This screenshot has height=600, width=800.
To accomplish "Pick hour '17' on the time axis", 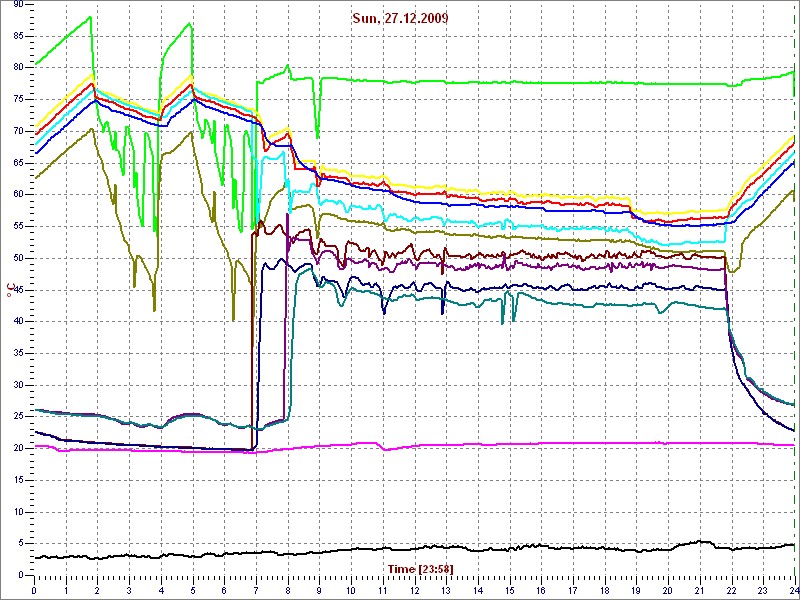I will [x=573, y=590].
